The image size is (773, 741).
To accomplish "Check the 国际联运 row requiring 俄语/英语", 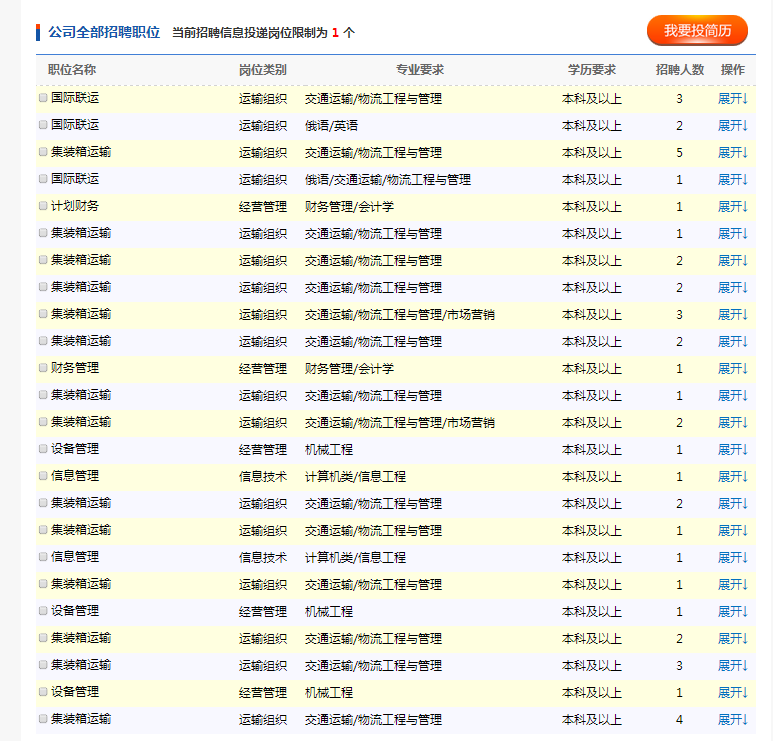I will click(x=43, y=125).
